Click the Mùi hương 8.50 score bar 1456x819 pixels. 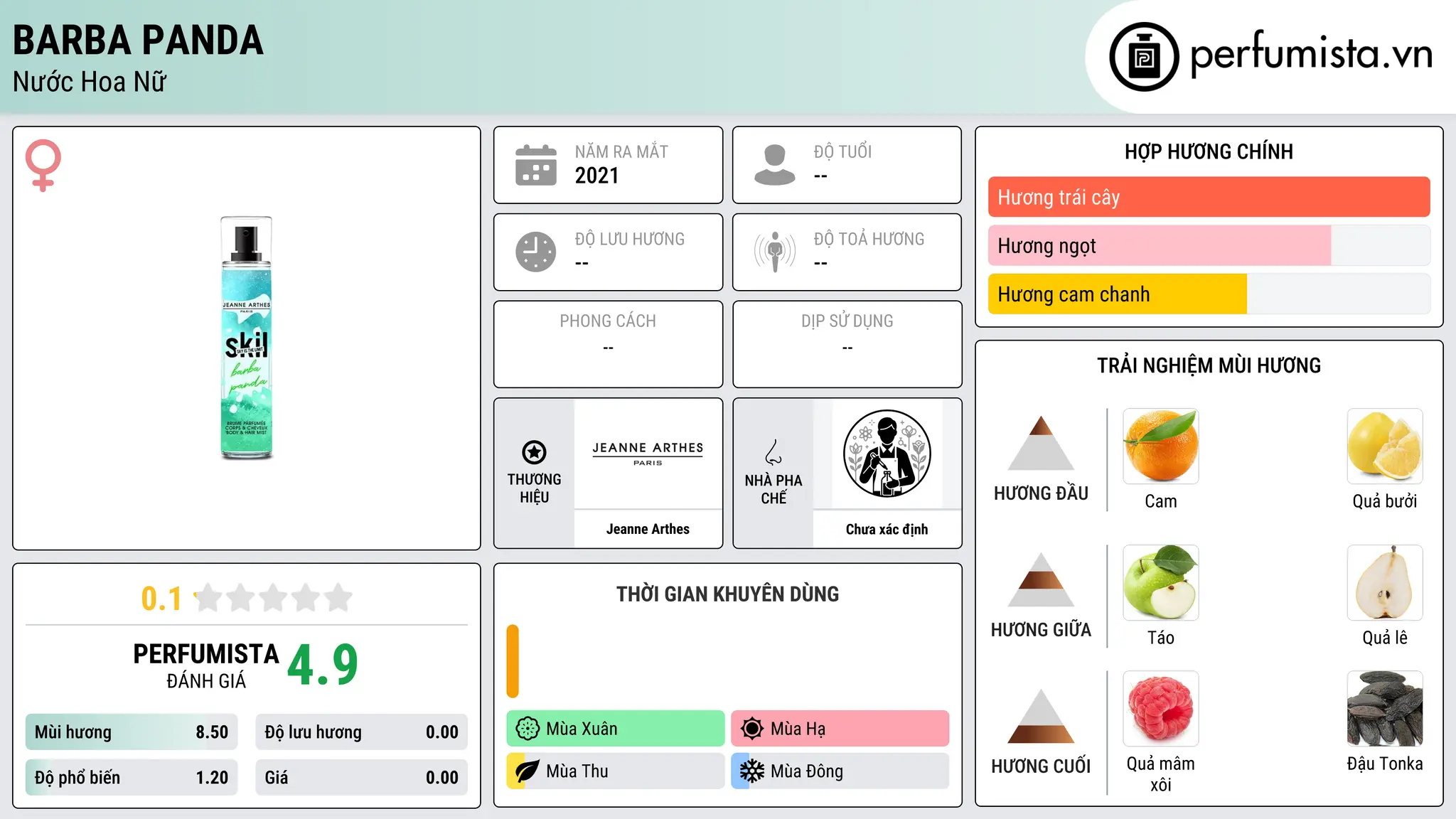[x=132, y=732]
